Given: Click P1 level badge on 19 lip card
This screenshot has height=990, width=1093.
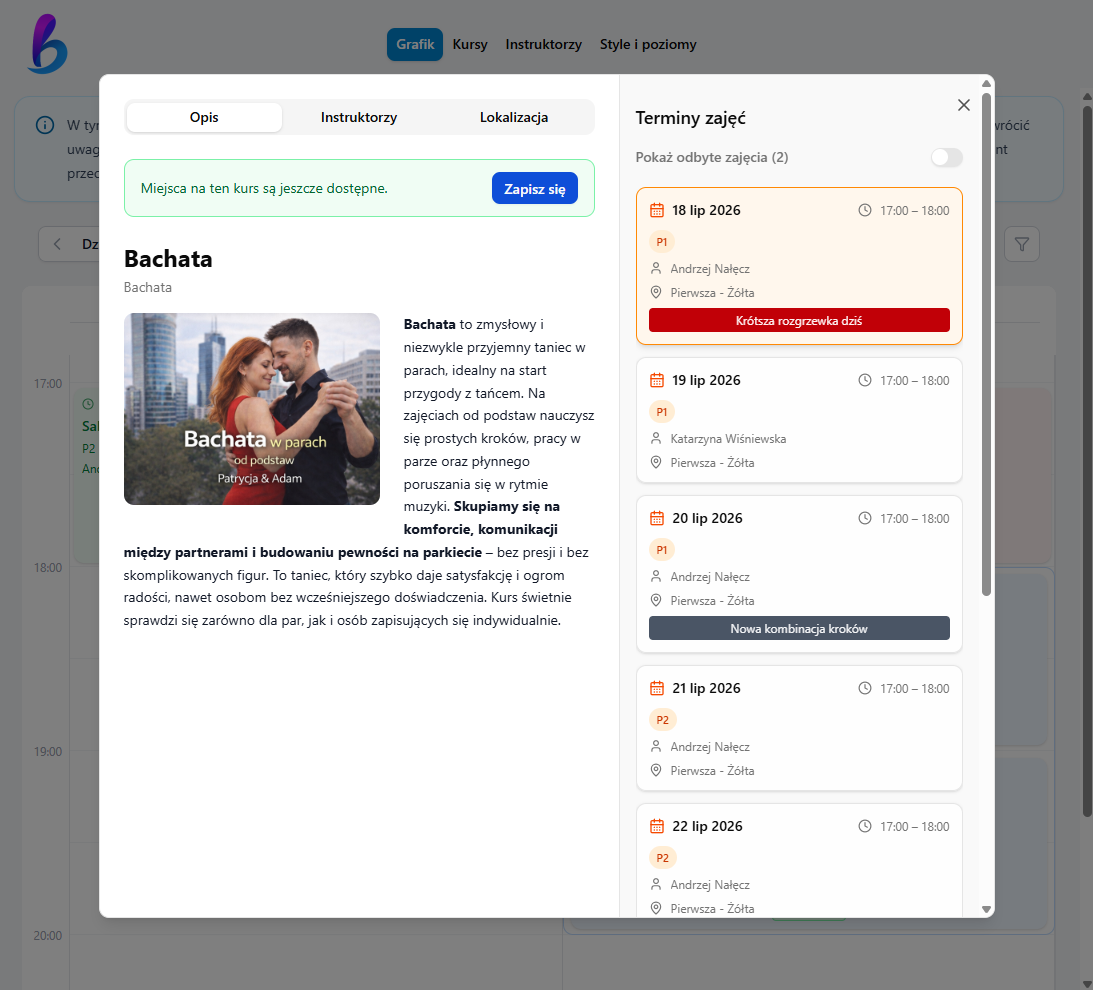Looking at the screenshot, I should (662, 413).
